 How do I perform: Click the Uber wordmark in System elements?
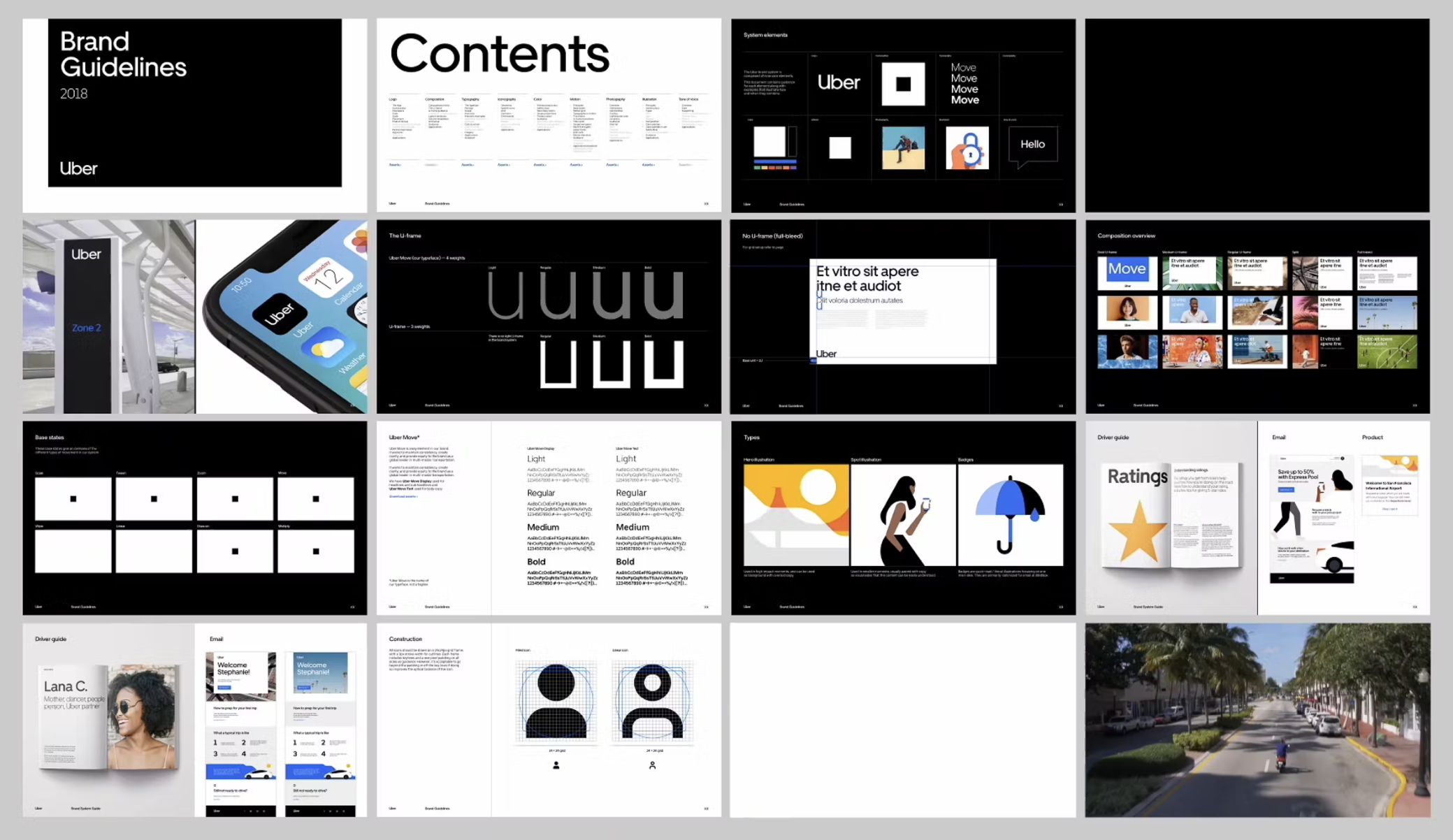point(839,82)
